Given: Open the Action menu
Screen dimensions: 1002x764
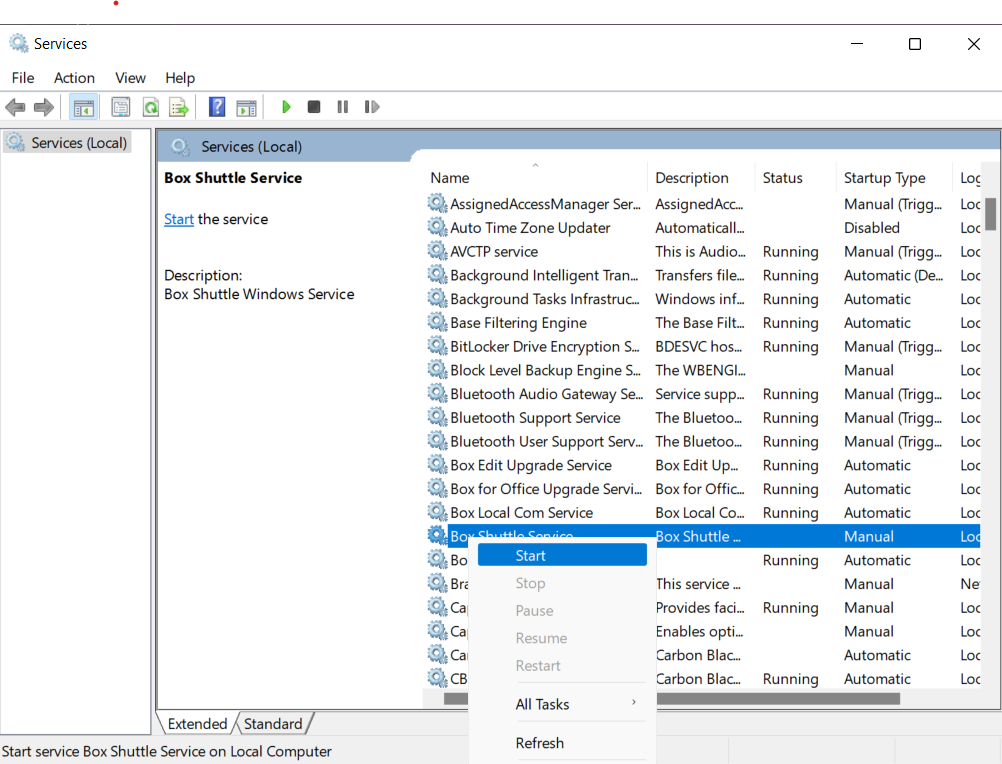Looking at the screenshot, I should click(x=74, y=78).
